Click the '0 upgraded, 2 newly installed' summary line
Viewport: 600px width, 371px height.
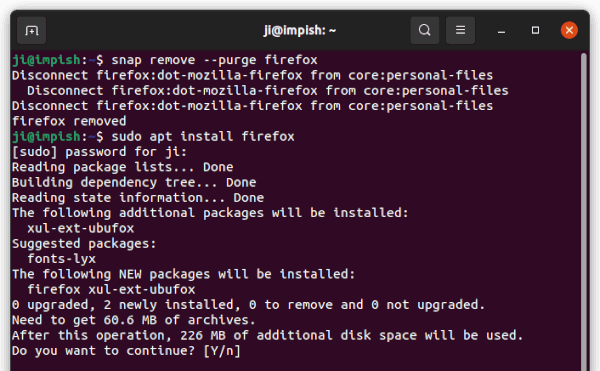pyautogui.click(x=248, y=305)
